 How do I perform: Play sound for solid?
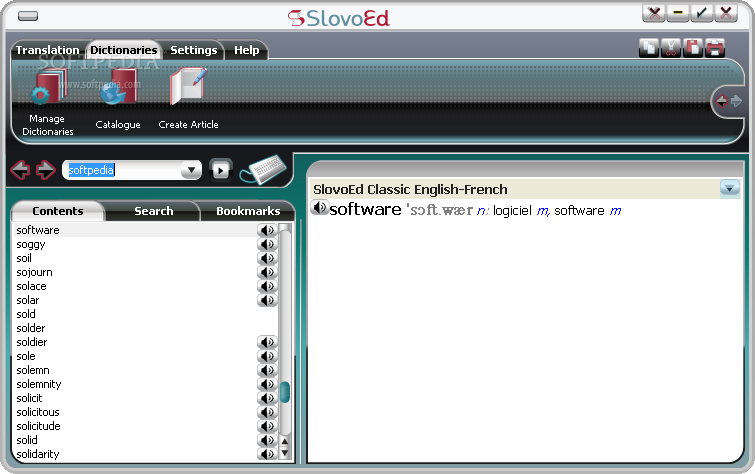pyautogui.click(x=267, y=440)
